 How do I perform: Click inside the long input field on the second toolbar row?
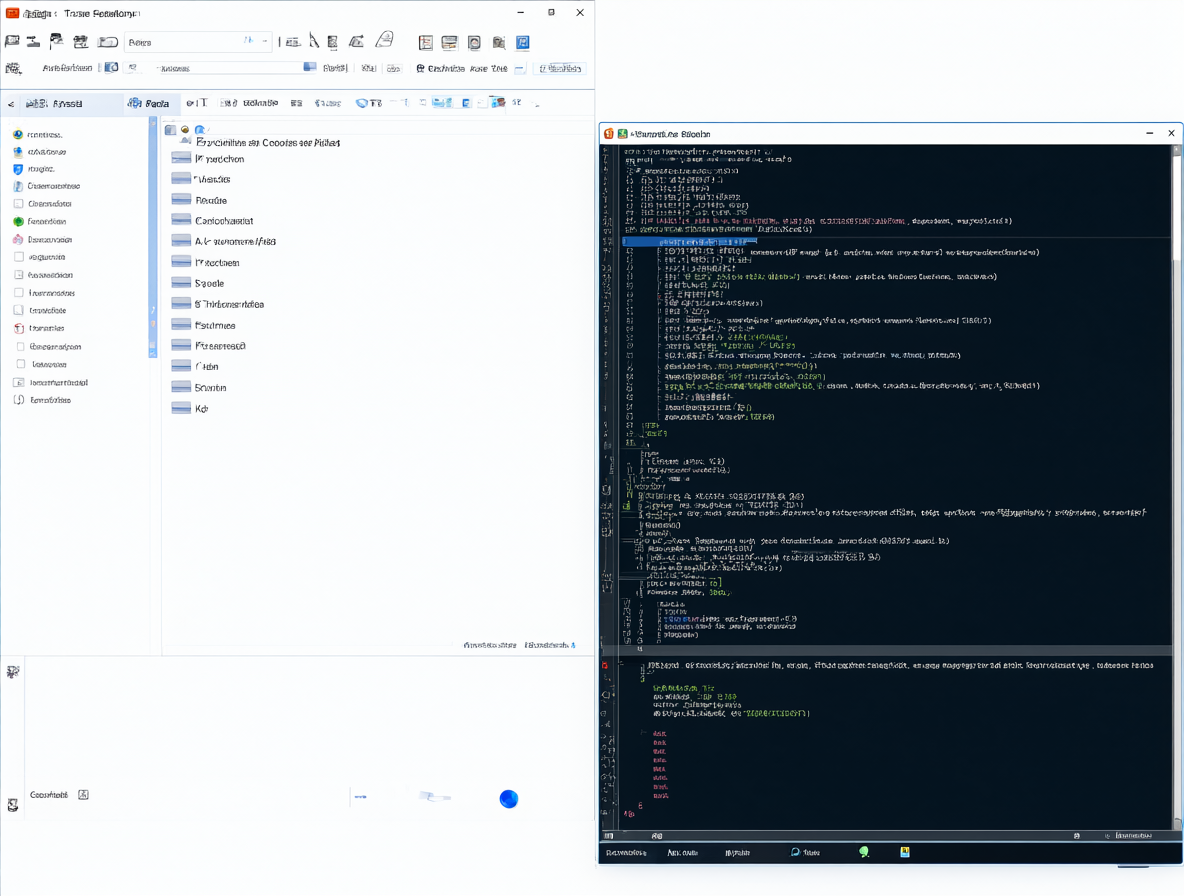[236, 68]
